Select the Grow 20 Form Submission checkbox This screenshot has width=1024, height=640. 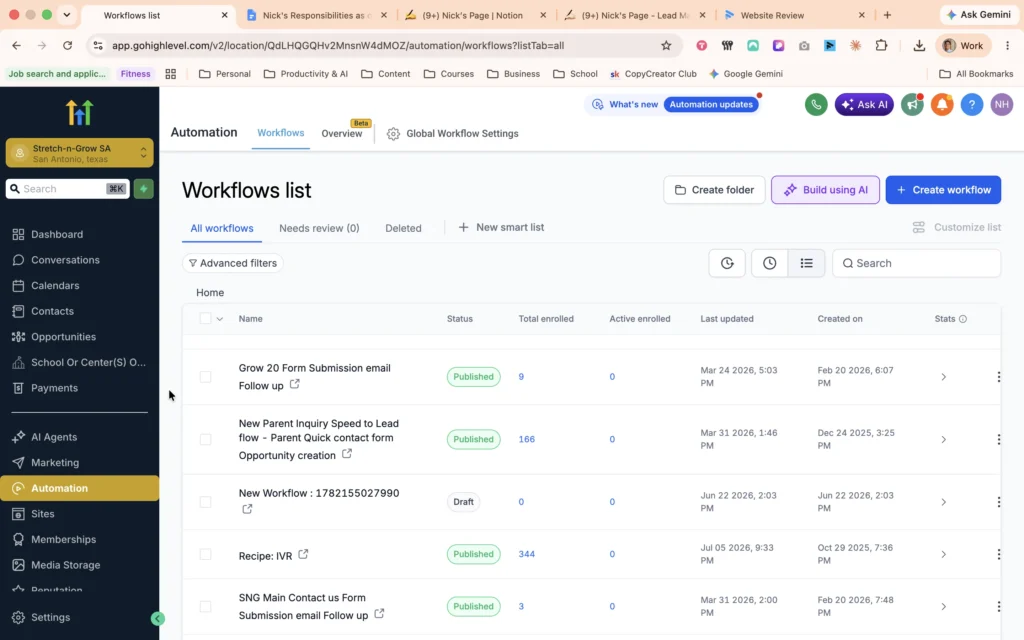[x=205, y=377]
